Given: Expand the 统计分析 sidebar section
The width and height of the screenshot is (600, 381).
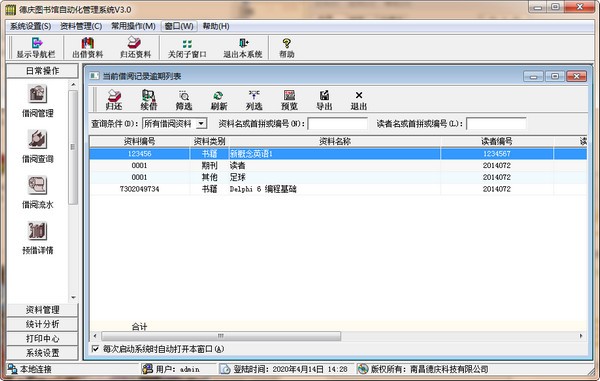Looking at the screenshot, I should pyautogui.click(x=42, y=324).
